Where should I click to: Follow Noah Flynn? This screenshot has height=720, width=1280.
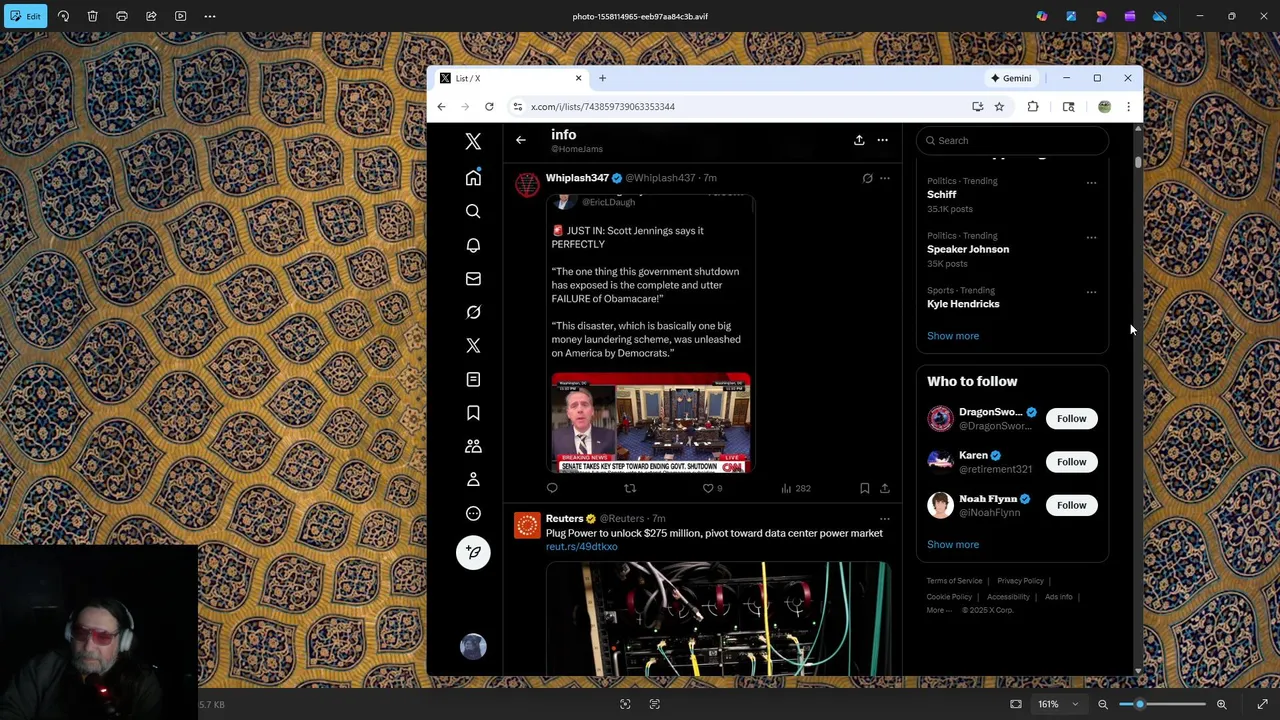(x=1071, y=505)
